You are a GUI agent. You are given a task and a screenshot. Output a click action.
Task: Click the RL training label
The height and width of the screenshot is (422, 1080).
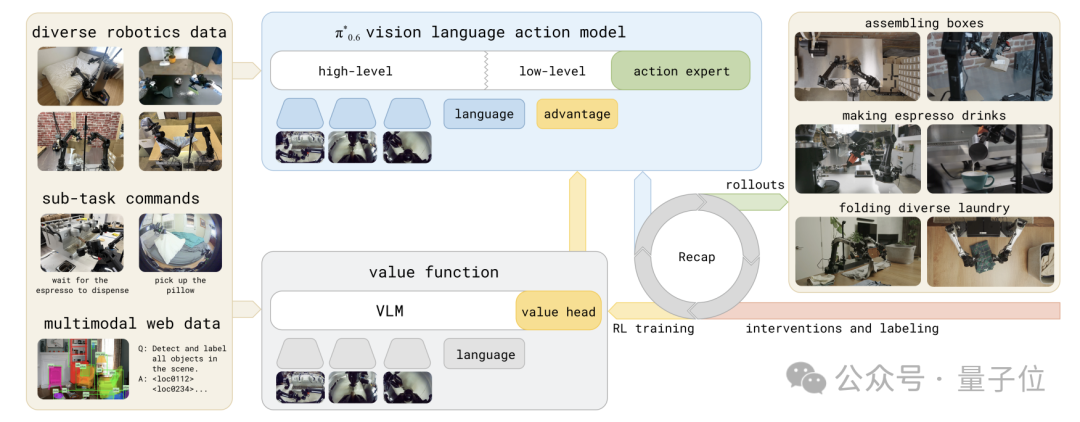(652, 328)
